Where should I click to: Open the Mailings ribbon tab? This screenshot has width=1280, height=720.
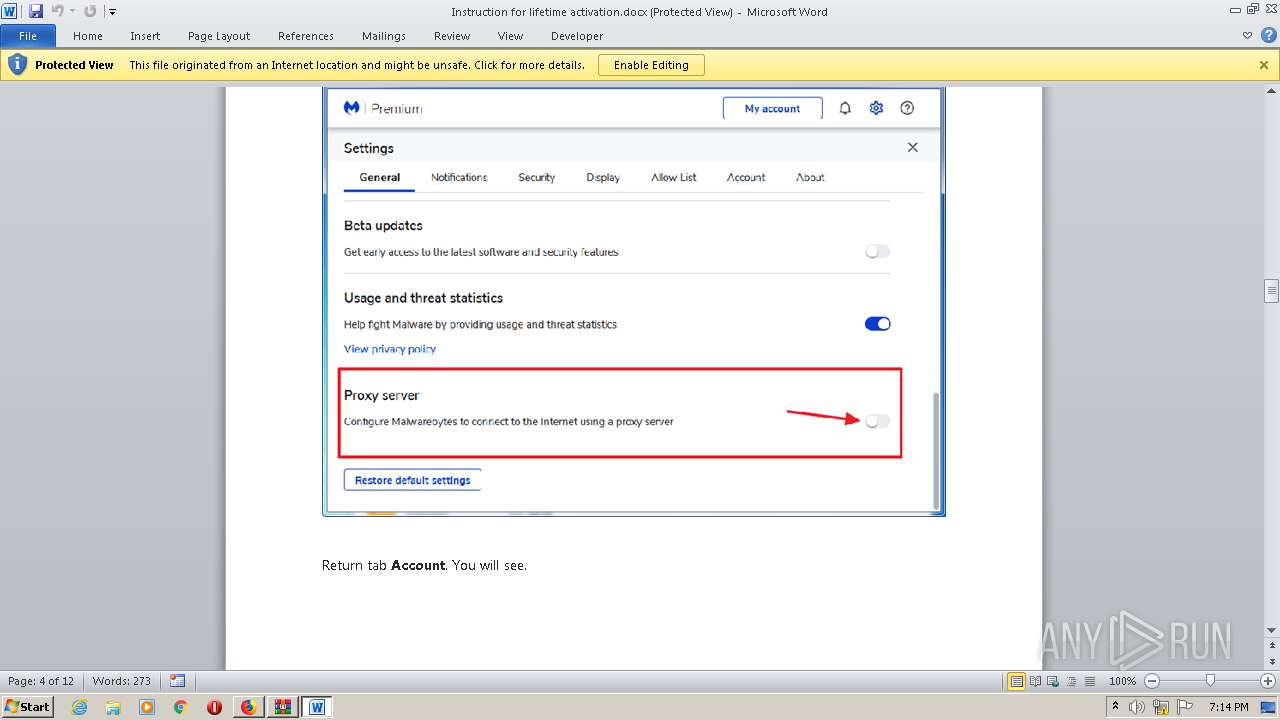coord(384,36)
